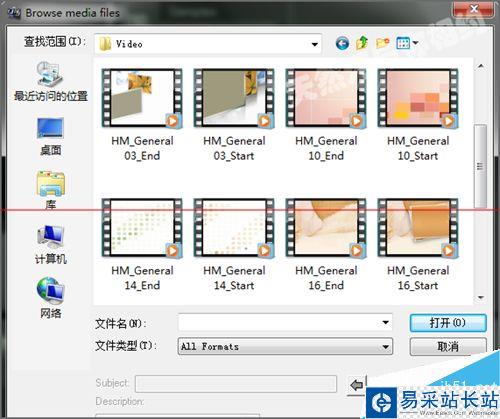Image resolution: width=500 pixels, height=419 pixels.
Task: Click the file name (文件名) input field
Action: 285,322
